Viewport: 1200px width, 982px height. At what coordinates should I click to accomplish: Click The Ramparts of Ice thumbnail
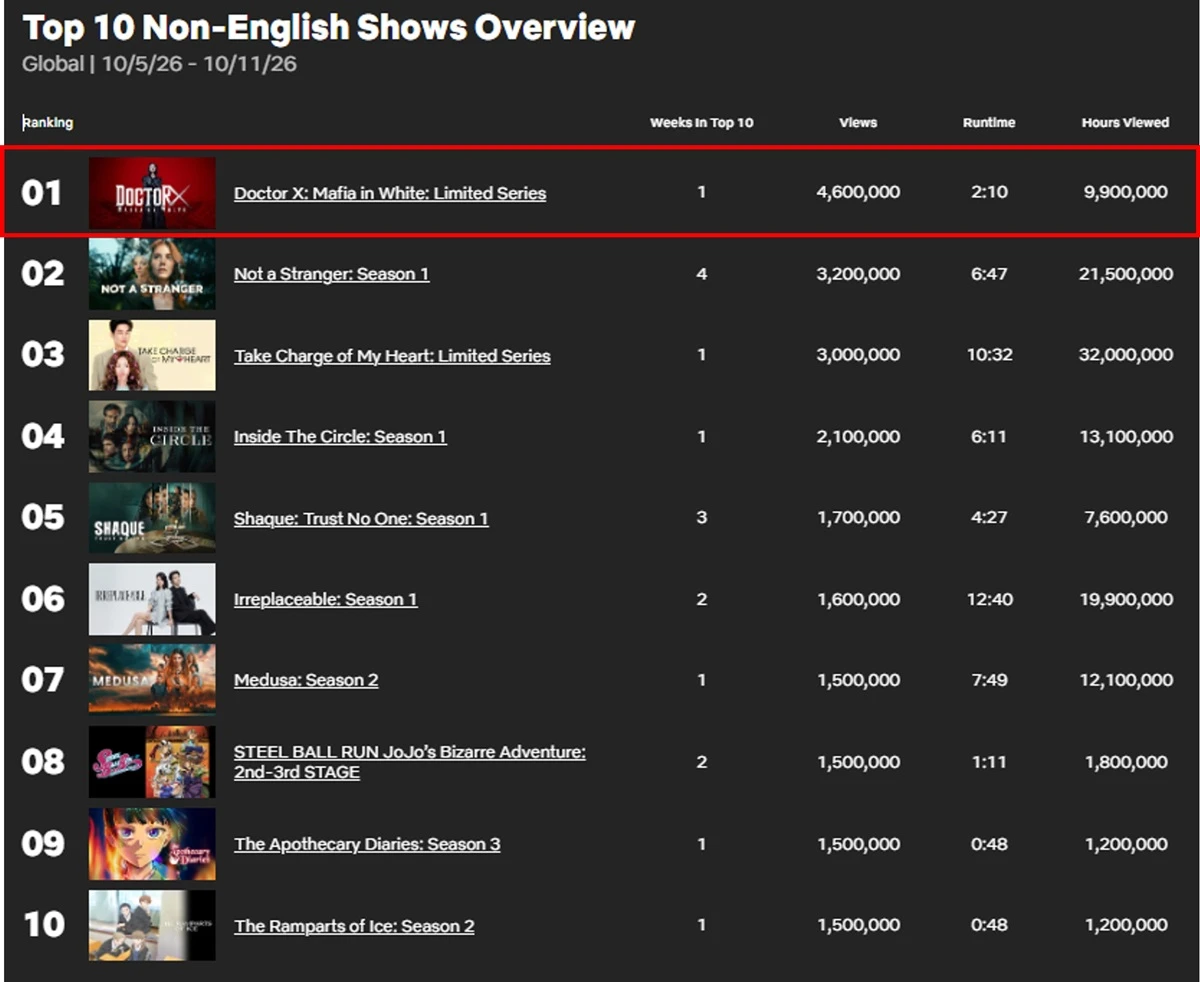[152, 925]
